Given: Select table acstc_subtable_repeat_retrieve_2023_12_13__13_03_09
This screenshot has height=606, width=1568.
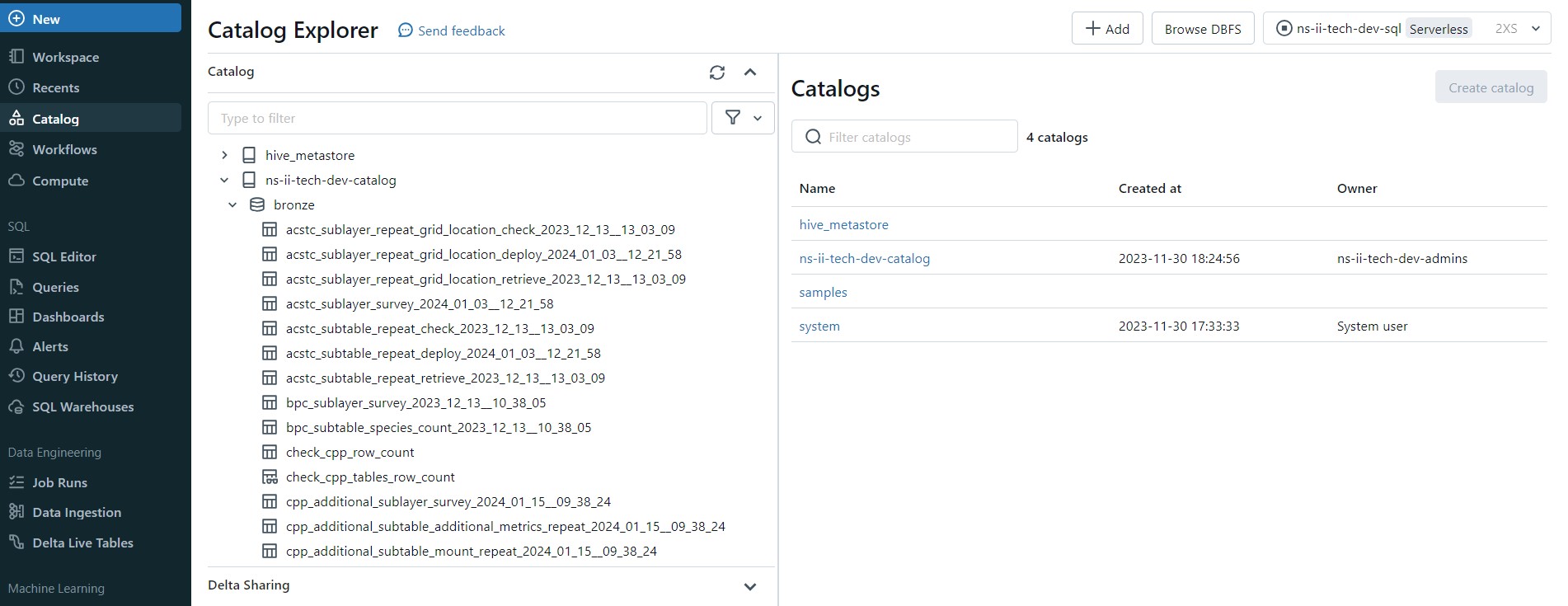Looking at the screenshot, I should coord(445,378).
